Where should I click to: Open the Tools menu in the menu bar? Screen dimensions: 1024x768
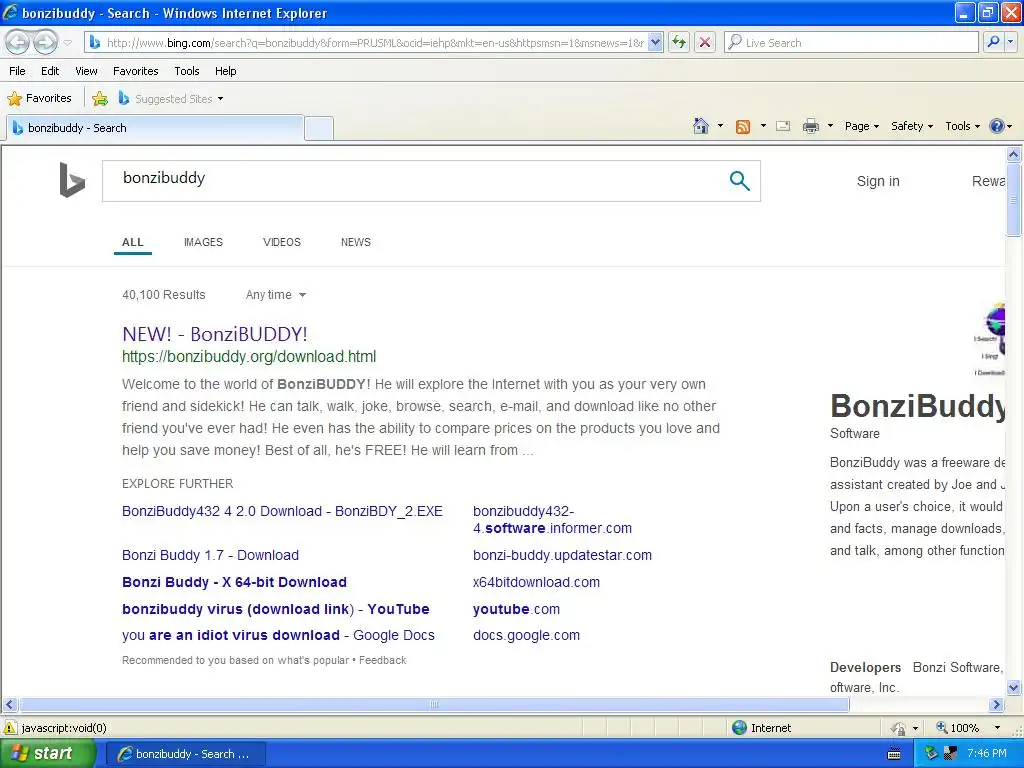pos(187,71)
